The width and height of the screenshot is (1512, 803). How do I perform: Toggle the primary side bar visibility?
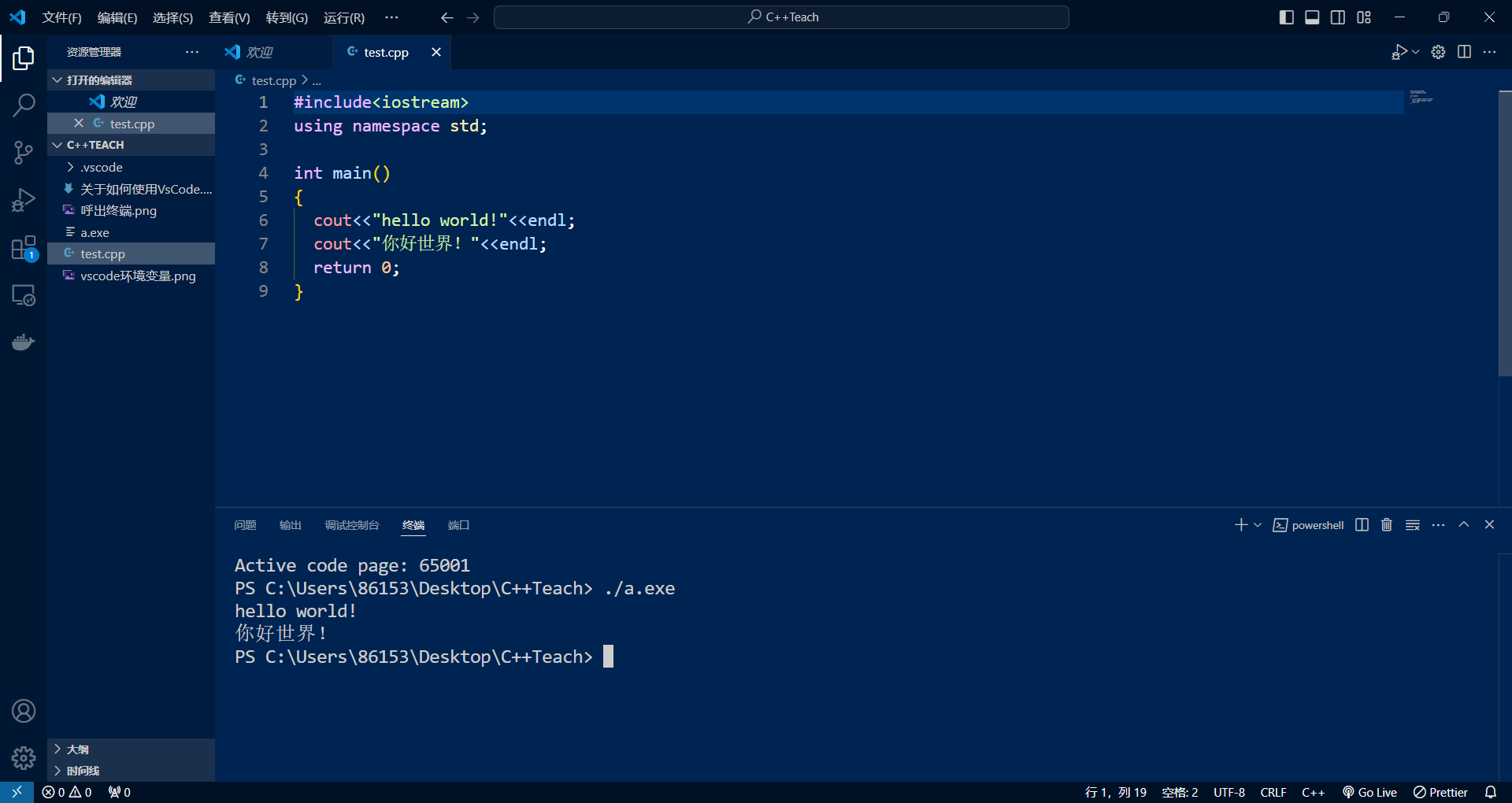pos(1287,17)
